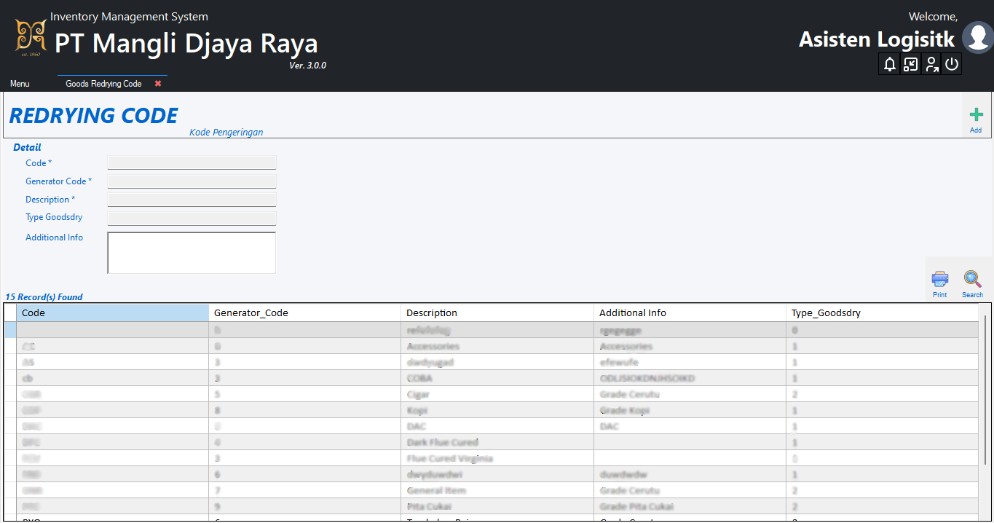Close the Goods Redrying Code tab
Viewport: 994px width, 523px height.
(x=158, y=84)
